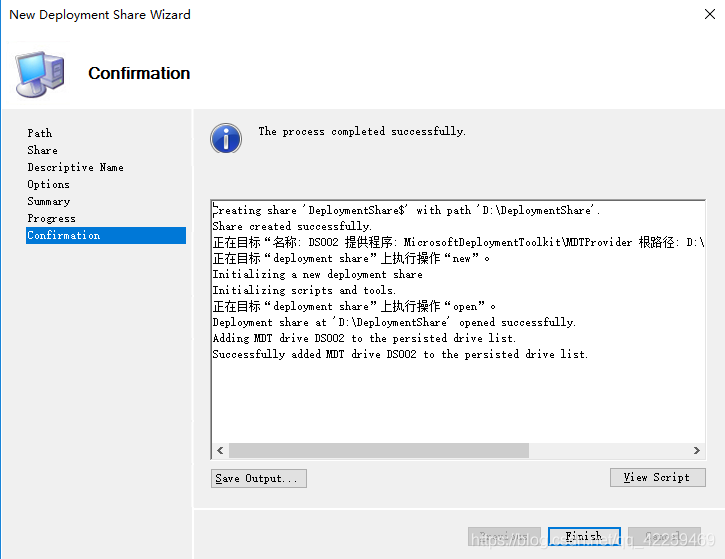This screenshot has width=725, height=559.
Task: Click the Save Output button
Action: [258, 478]
